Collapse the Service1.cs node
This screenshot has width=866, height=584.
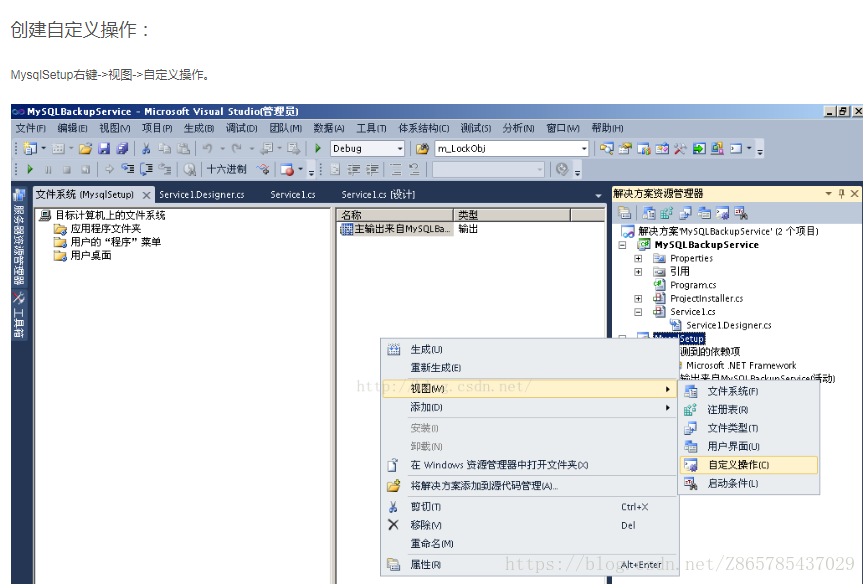(638, 312)
